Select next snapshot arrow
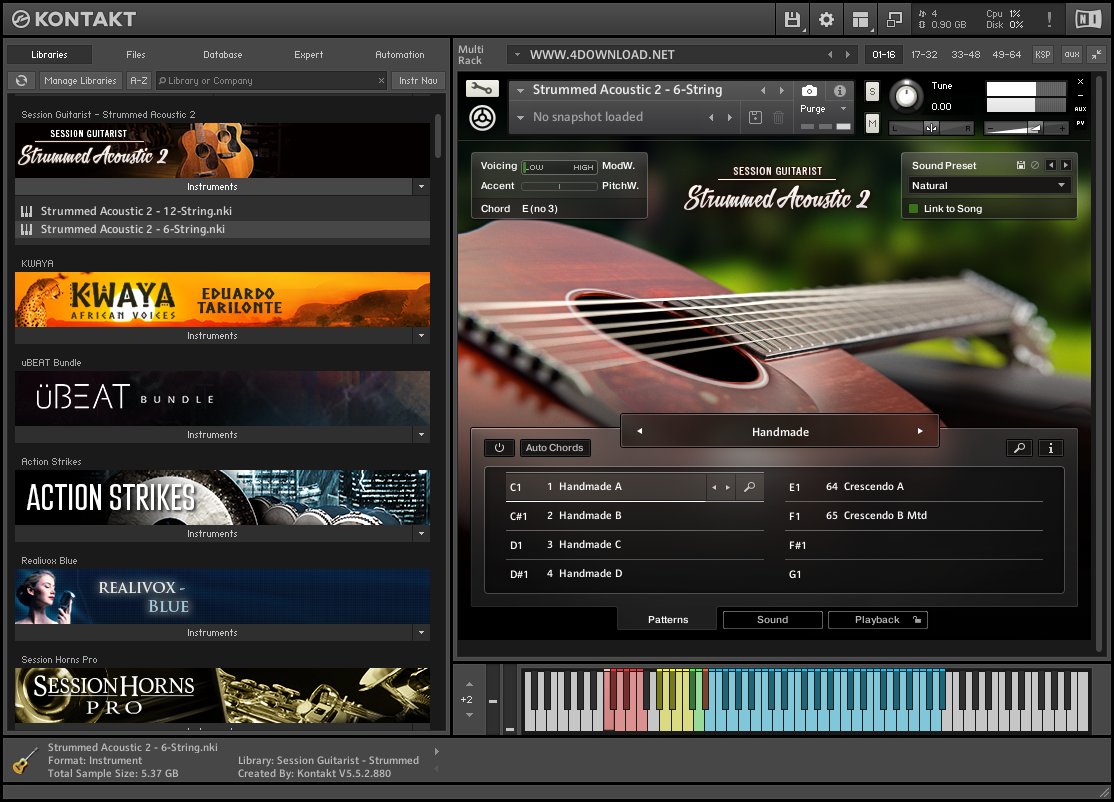This screenshot has height=802, width=1114. 730,117
